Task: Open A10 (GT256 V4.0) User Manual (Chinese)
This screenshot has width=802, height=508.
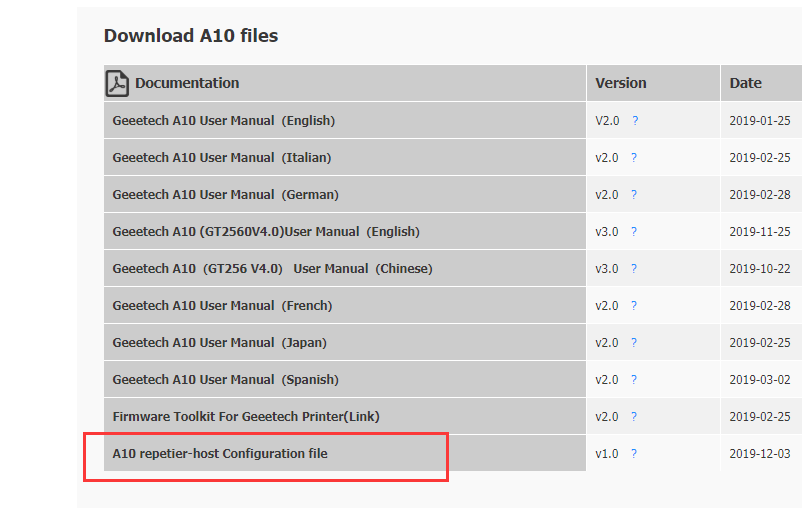Action: pos(272,269)
